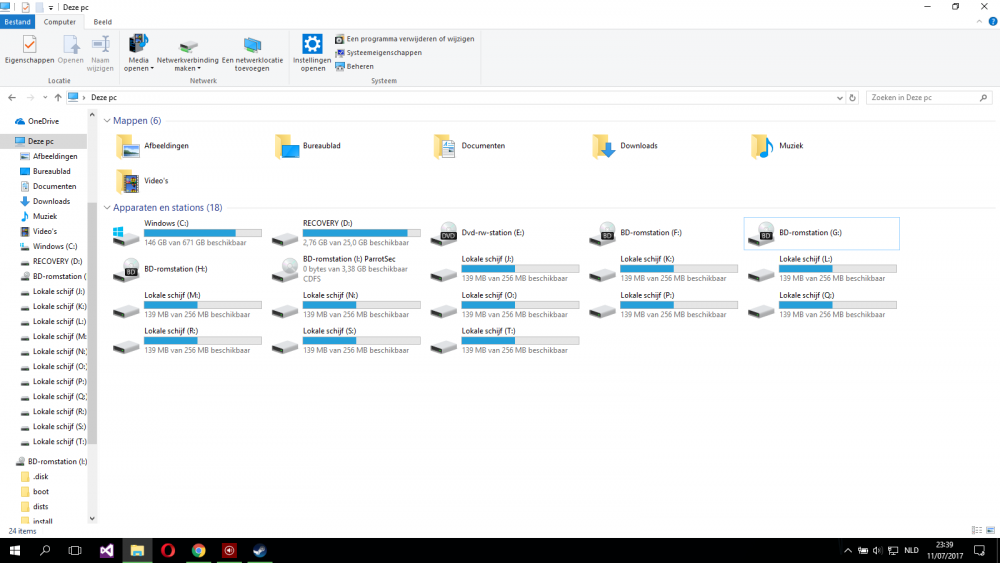Image resolution: width=1000 pixels, height=563 pixels.
Task: Open the Bestand menu
Action: pyautogui.click(x=18, y=21)
